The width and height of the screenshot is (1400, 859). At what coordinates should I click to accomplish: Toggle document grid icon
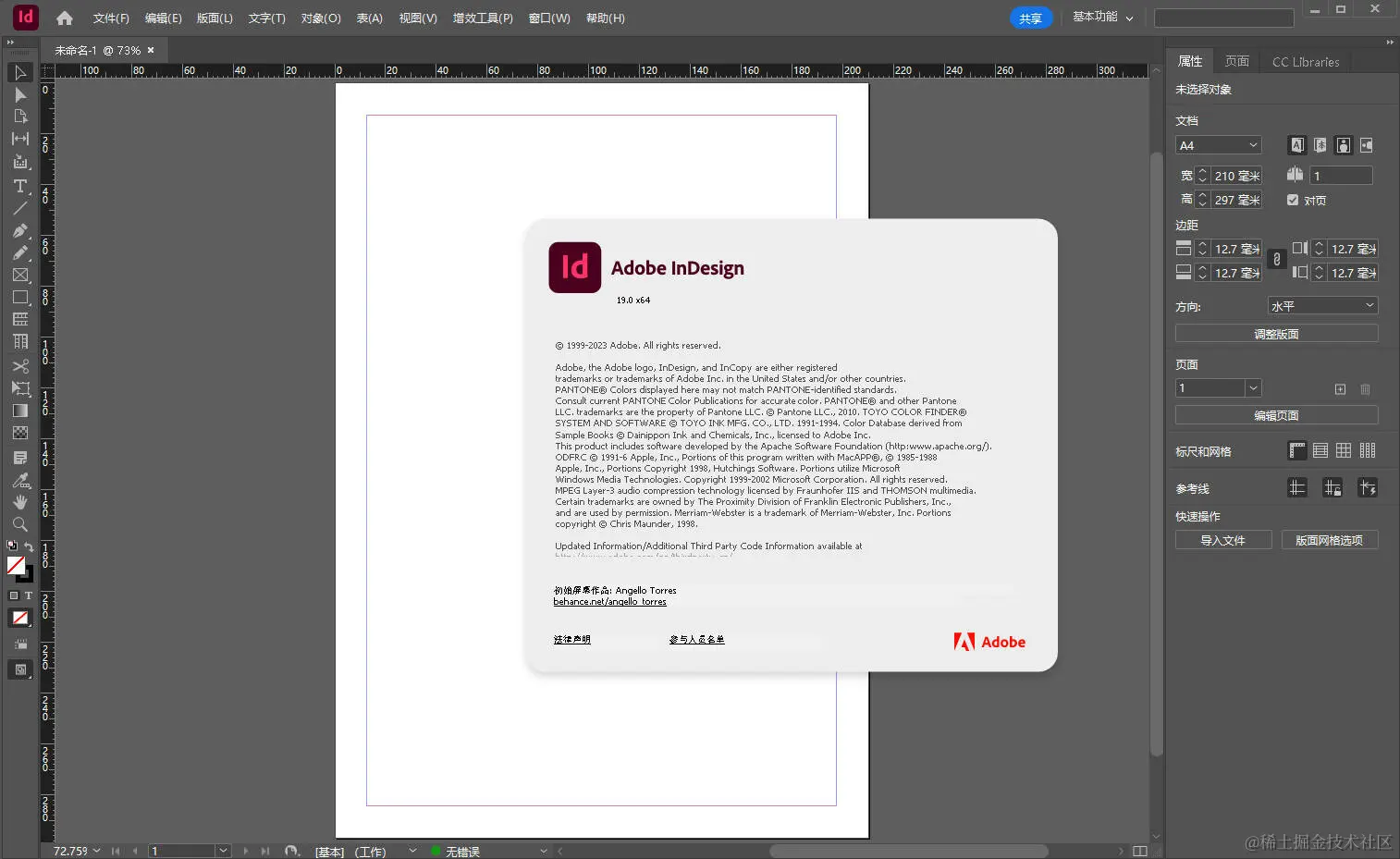(1344, 450)
